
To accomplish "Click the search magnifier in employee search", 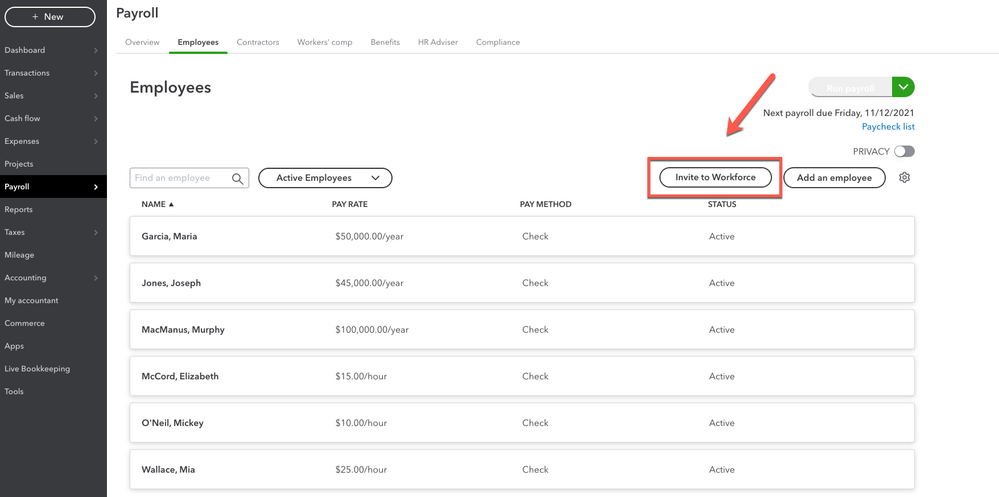I will pos(238,178).
